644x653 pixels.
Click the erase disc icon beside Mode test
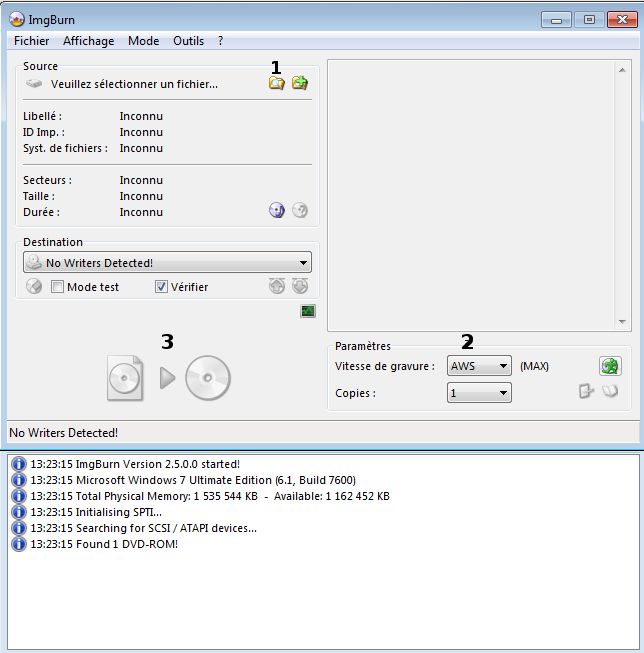pyautogui.click(x=34, y=287)
